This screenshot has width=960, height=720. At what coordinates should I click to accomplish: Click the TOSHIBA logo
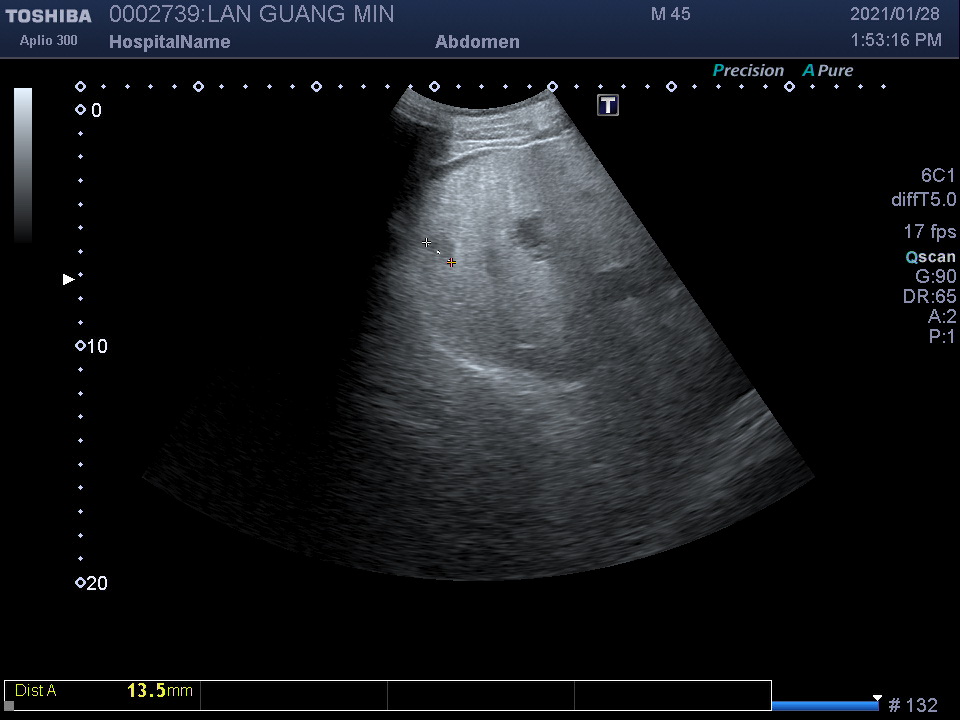pos(48,16)
